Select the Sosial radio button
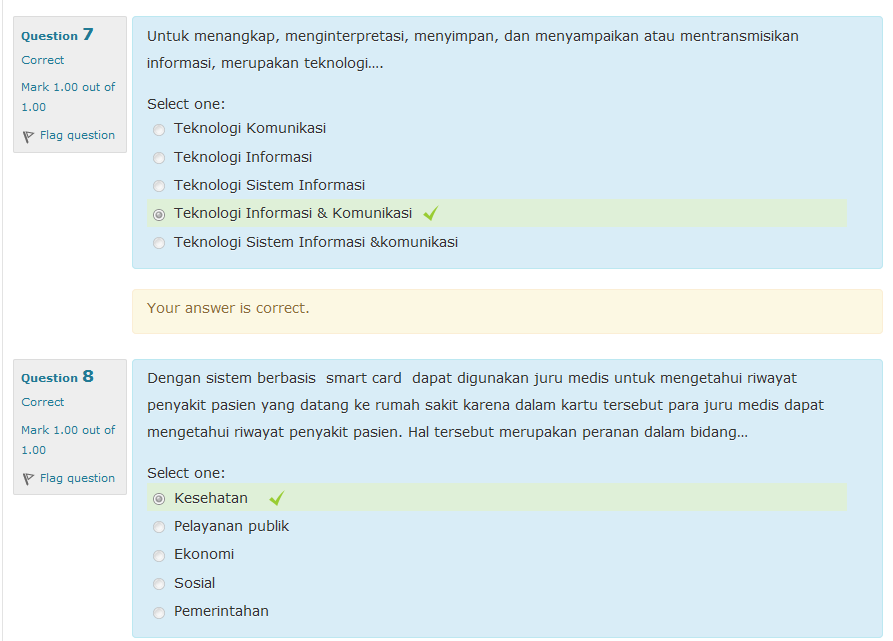The width and height of the screenshot is (893, 641). (159, 584)
